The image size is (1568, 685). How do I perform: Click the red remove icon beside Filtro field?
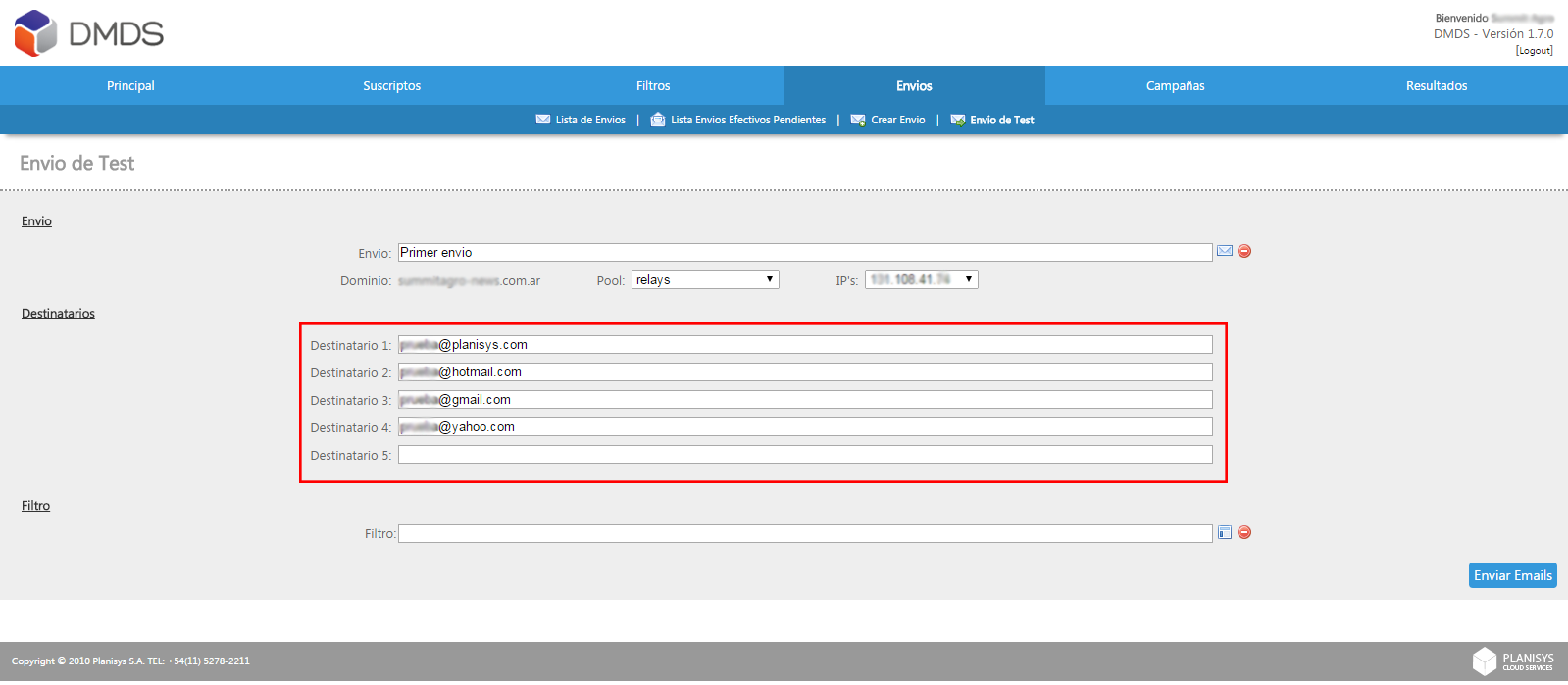coord(1244,532)
